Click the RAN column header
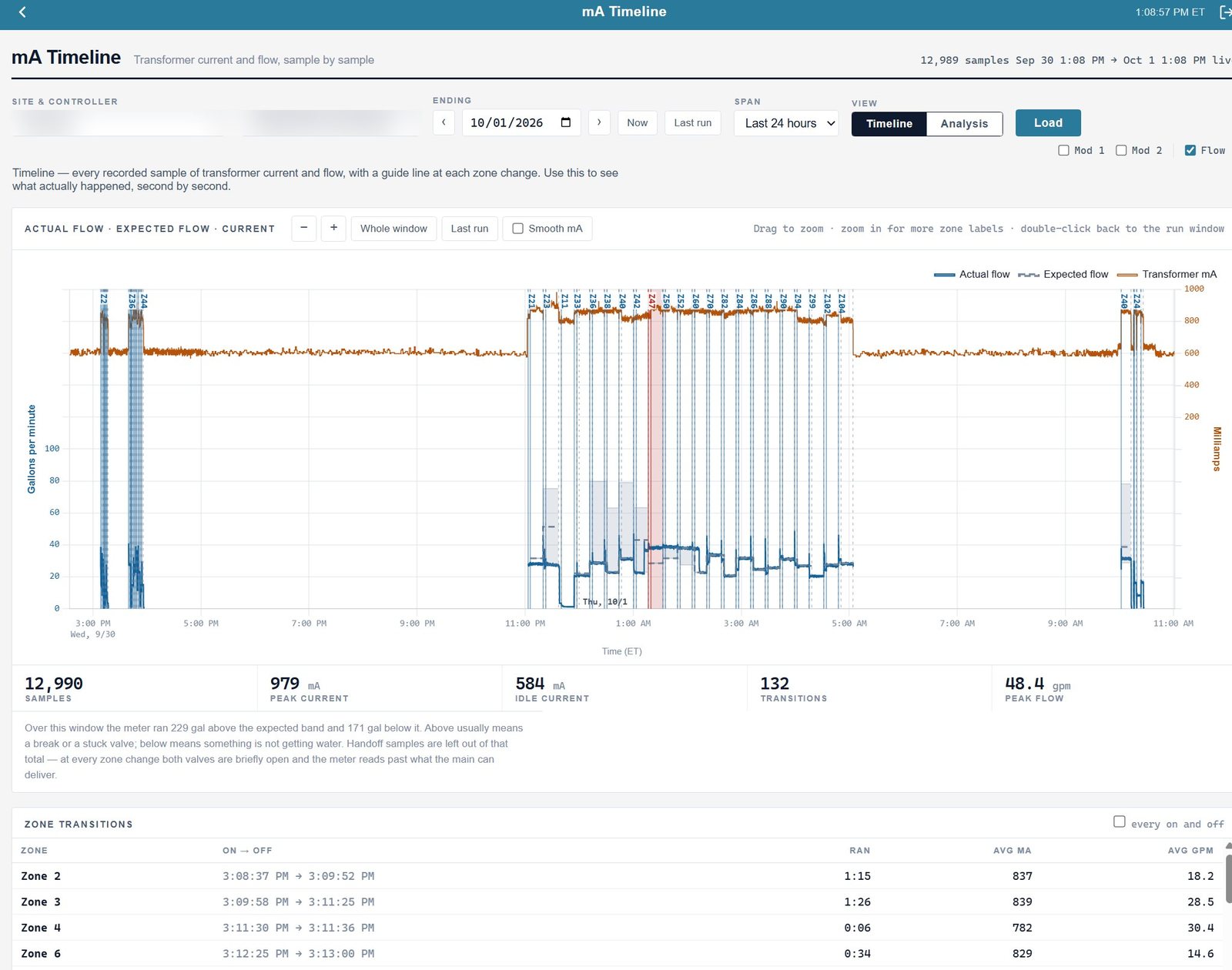Image resolution: width=1232 pixels, height=970 pixels. (859, 851)
